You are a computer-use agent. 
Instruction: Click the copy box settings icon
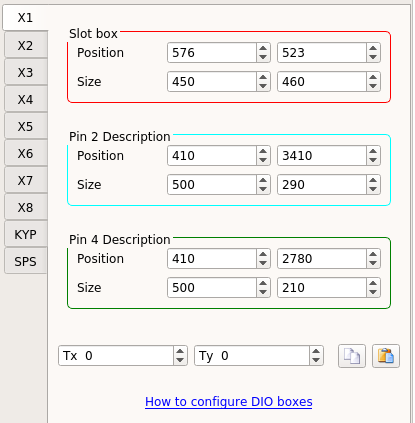pyautogui.click(x=352, y=356)
